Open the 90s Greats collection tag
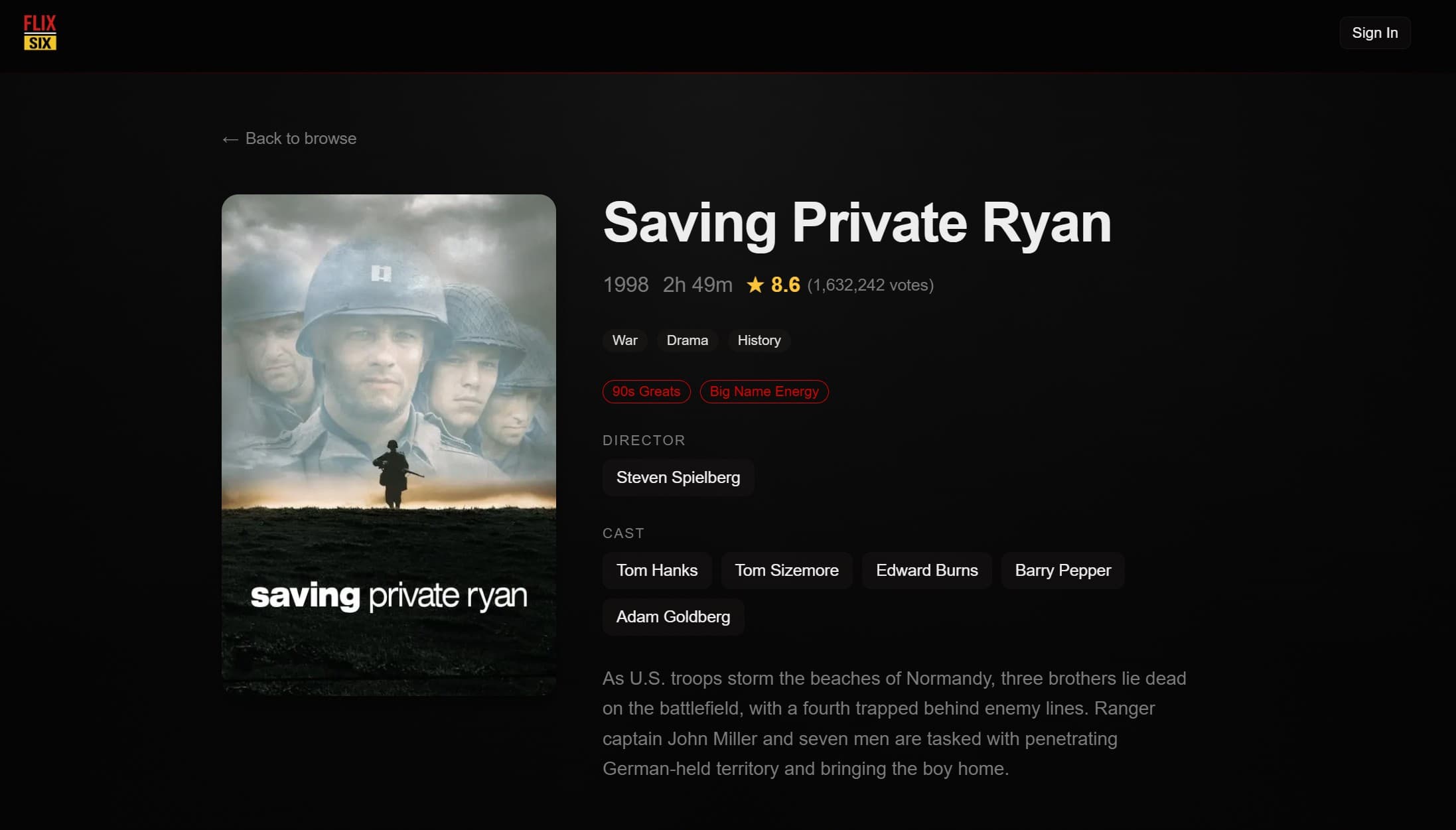Viewport: 1456px width, 830px height. tap(646, 391)
